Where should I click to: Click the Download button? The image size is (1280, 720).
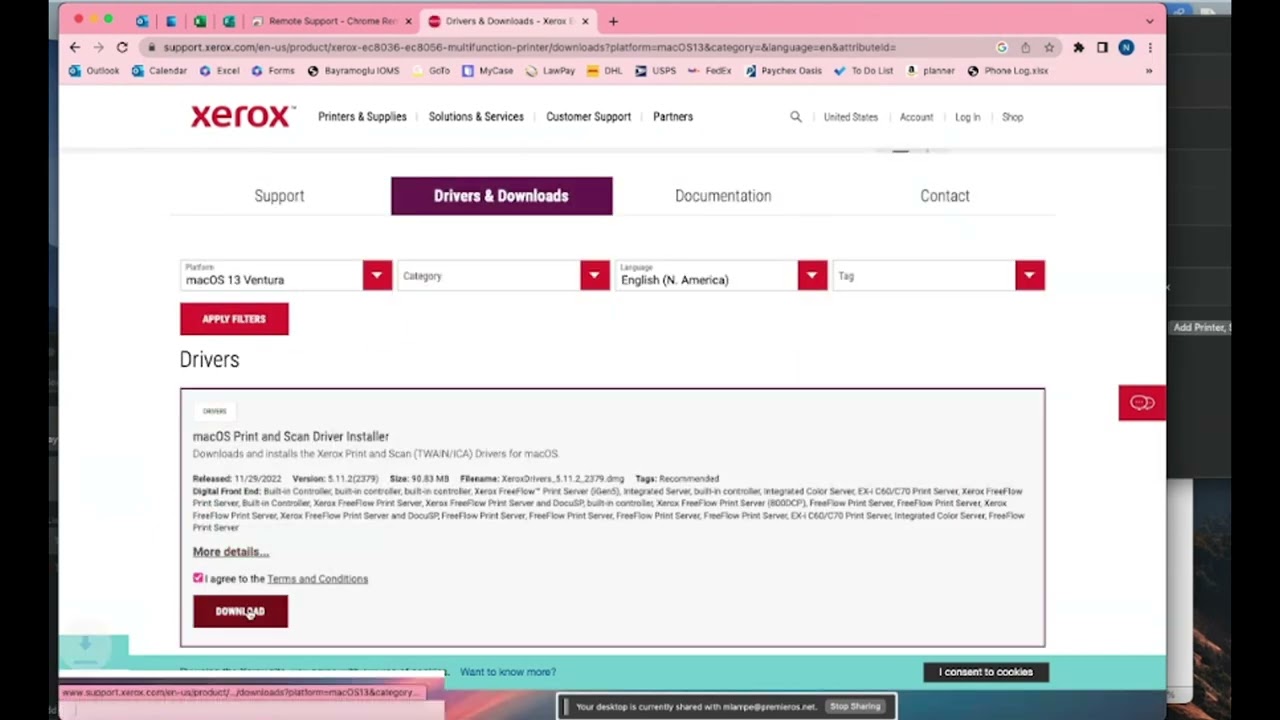pyautogui.click(x=240, y=611)
